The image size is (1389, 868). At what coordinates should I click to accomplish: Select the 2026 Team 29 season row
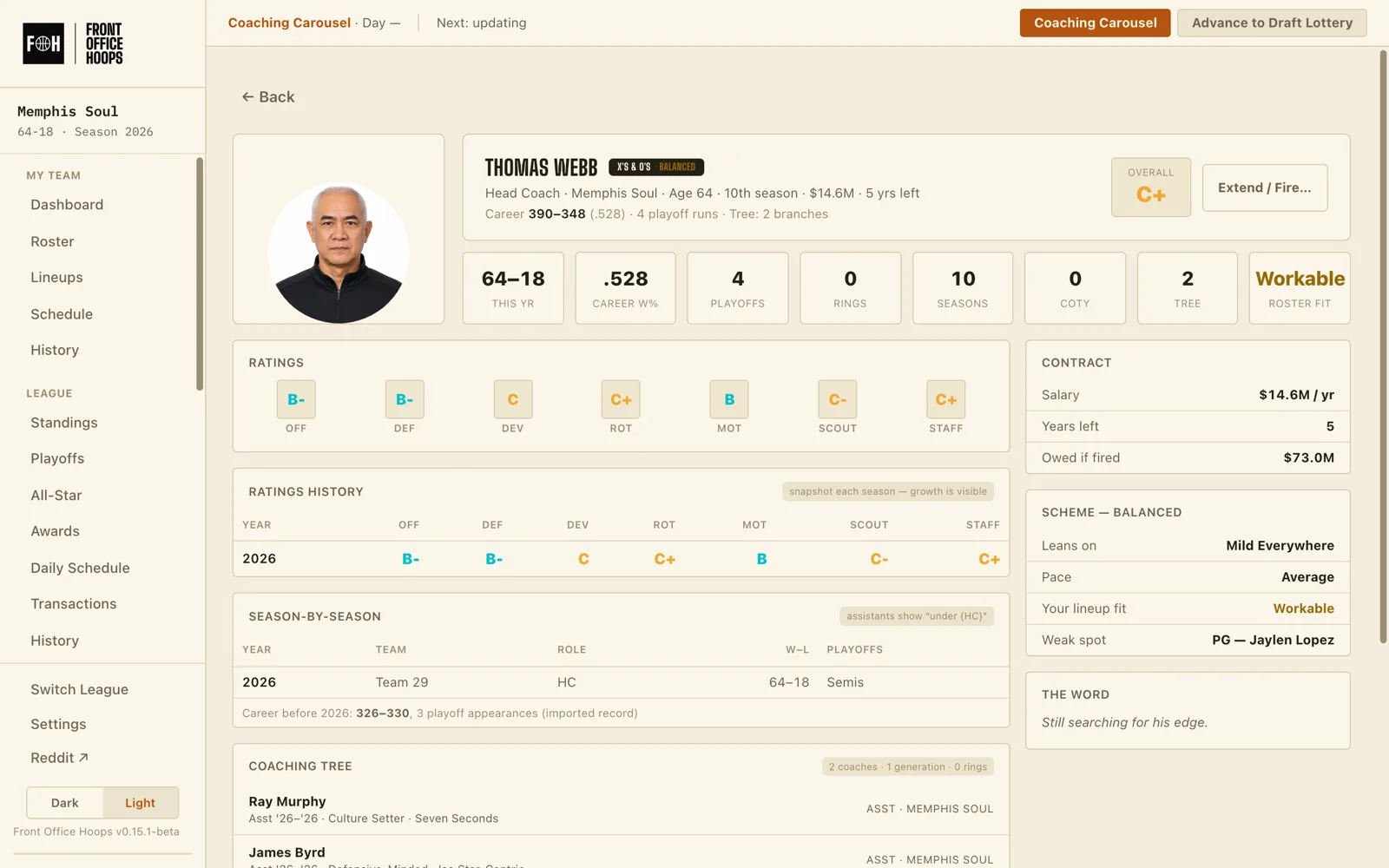click(x=621, y=682)
